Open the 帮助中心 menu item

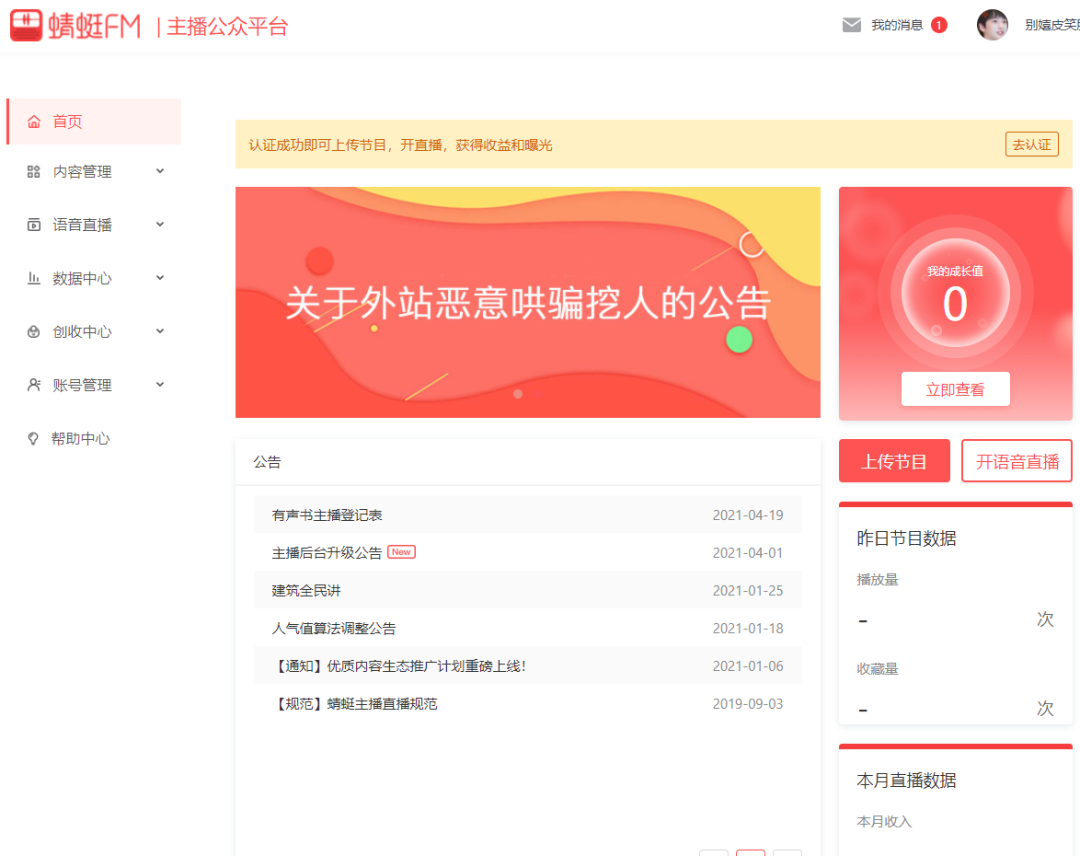click(81, 439)
